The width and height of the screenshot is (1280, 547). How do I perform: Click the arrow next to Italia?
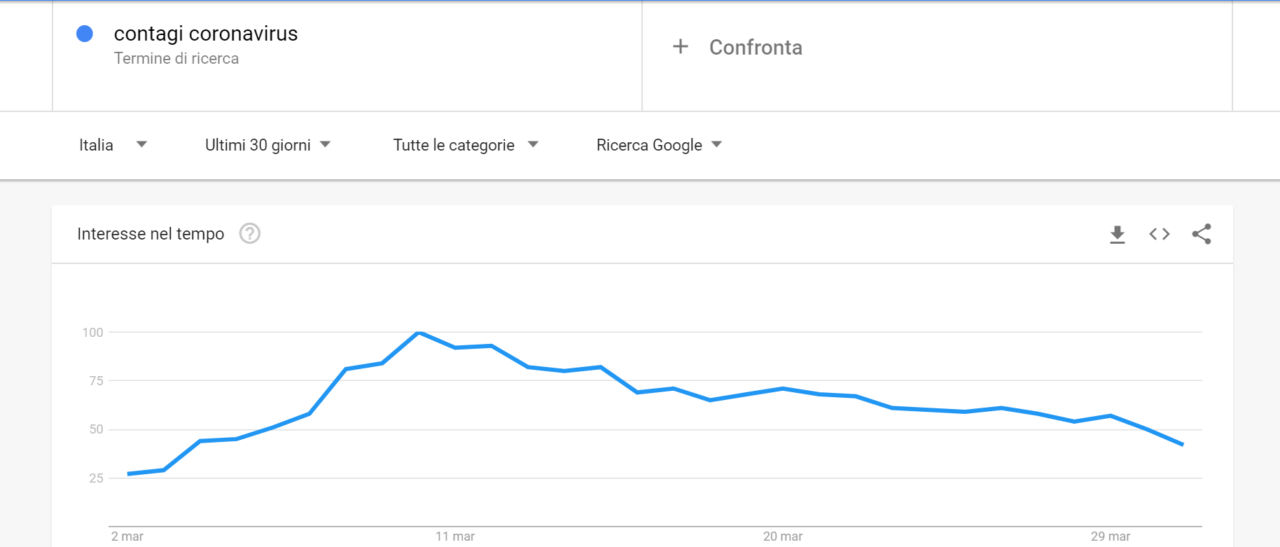coord(141,145)
